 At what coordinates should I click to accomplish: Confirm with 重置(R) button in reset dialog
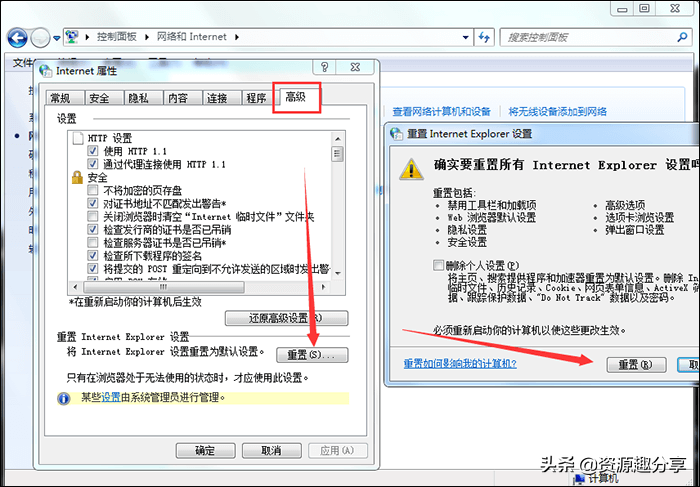coord(636,365)
